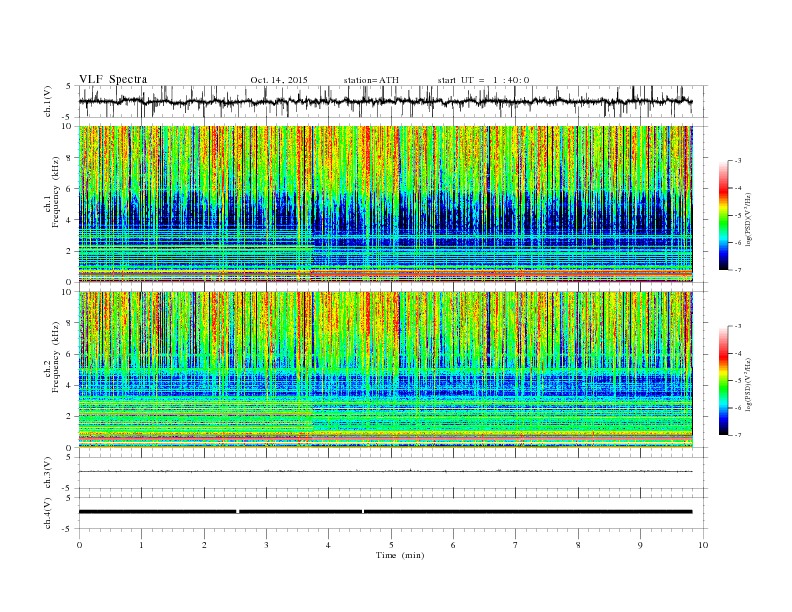Click the "8" tick on the time axis
Viewport: 792px width, 612px height.
pos(578,545)
